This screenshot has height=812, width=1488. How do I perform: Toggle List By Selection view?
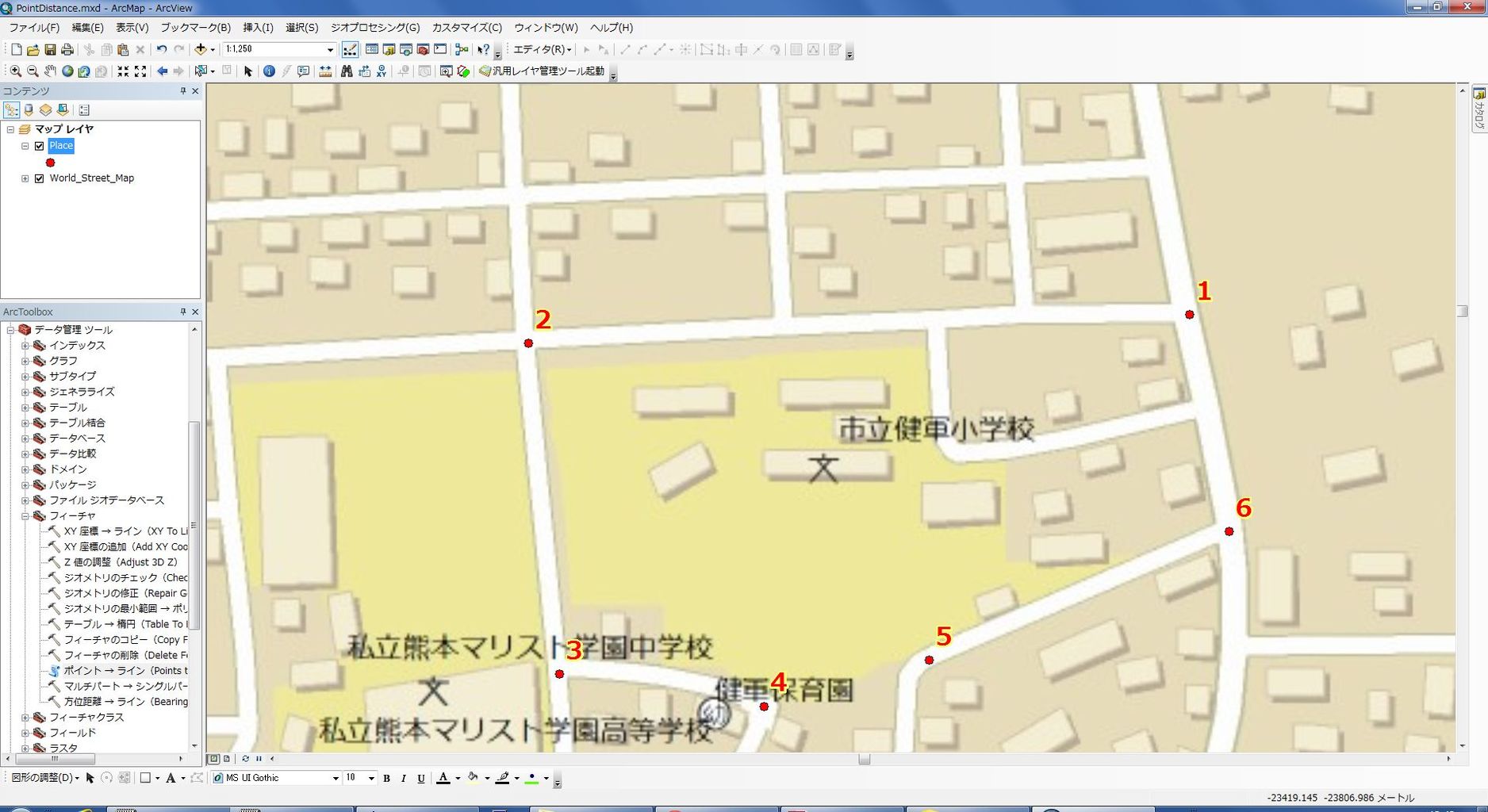(x=63, y=110)
